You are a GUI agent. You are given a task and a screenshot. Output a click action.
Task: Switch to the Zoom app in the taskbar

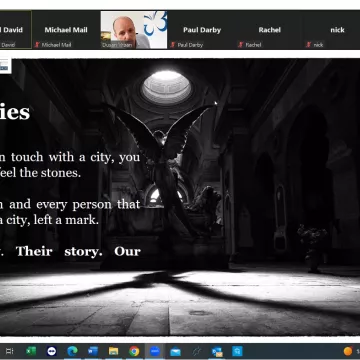click(x=155, y=351)
